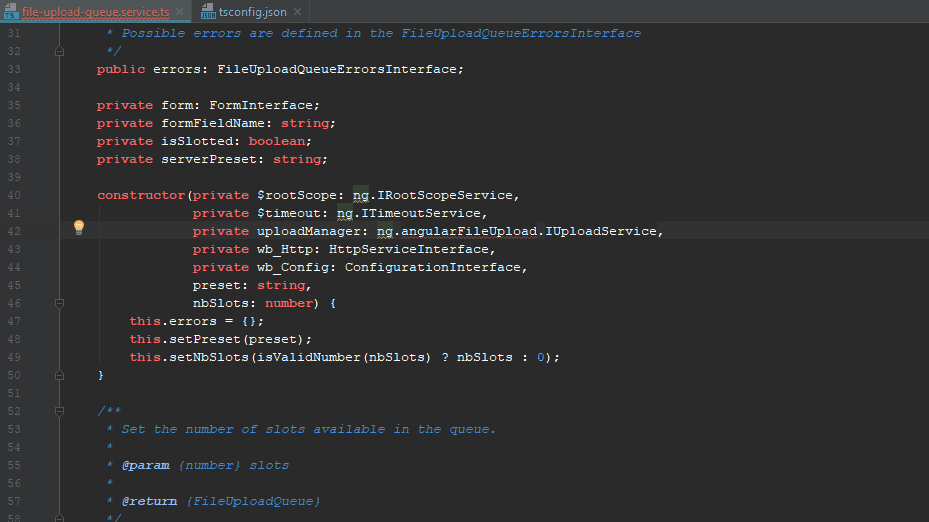929x522 pixels.
Task: Collapse the doc comment fold at line 52
Action: pos(59,411)
